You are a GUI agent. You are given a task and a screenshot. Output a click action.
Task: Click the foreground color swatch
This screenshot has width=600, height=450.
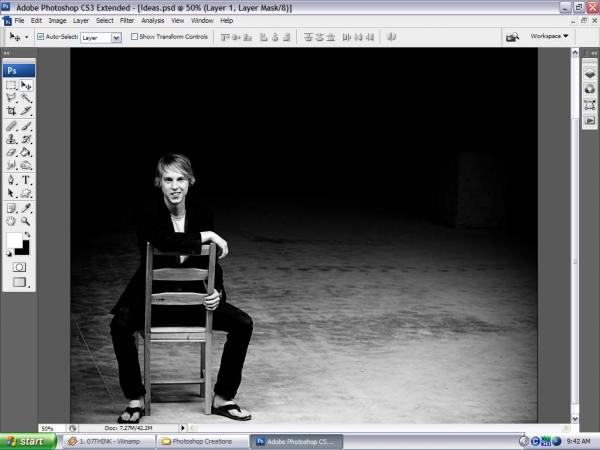(x=13, y=240)
